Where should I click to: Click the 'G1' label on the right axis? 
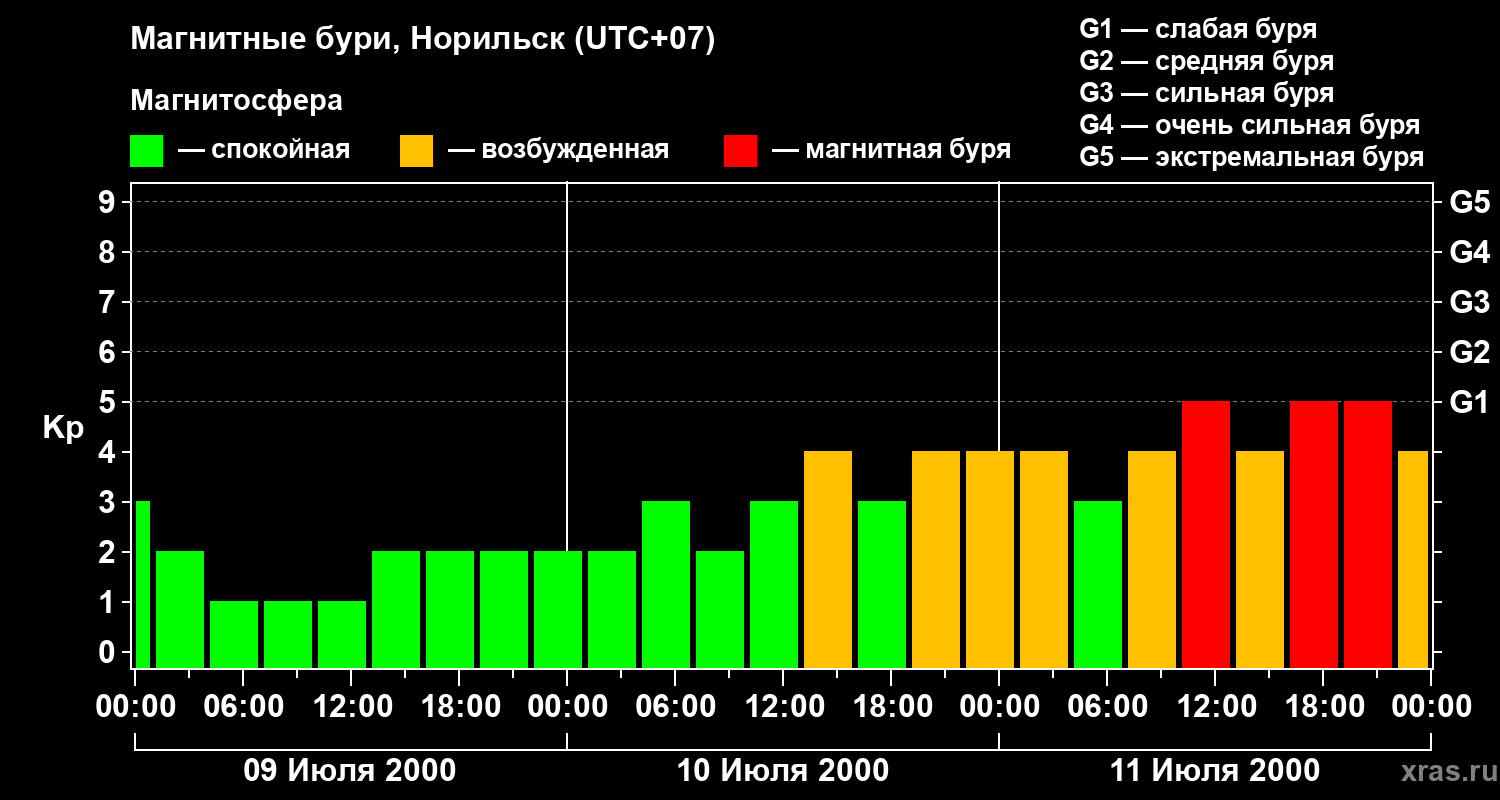point(1469,402)
